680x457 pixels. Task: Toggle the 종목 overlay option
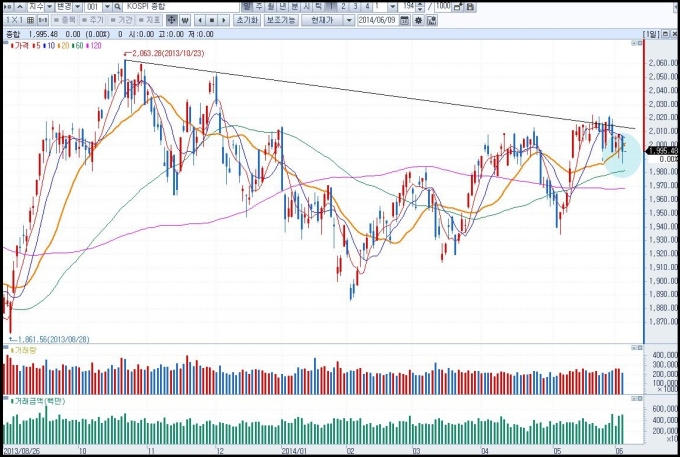tap(64, 20)
